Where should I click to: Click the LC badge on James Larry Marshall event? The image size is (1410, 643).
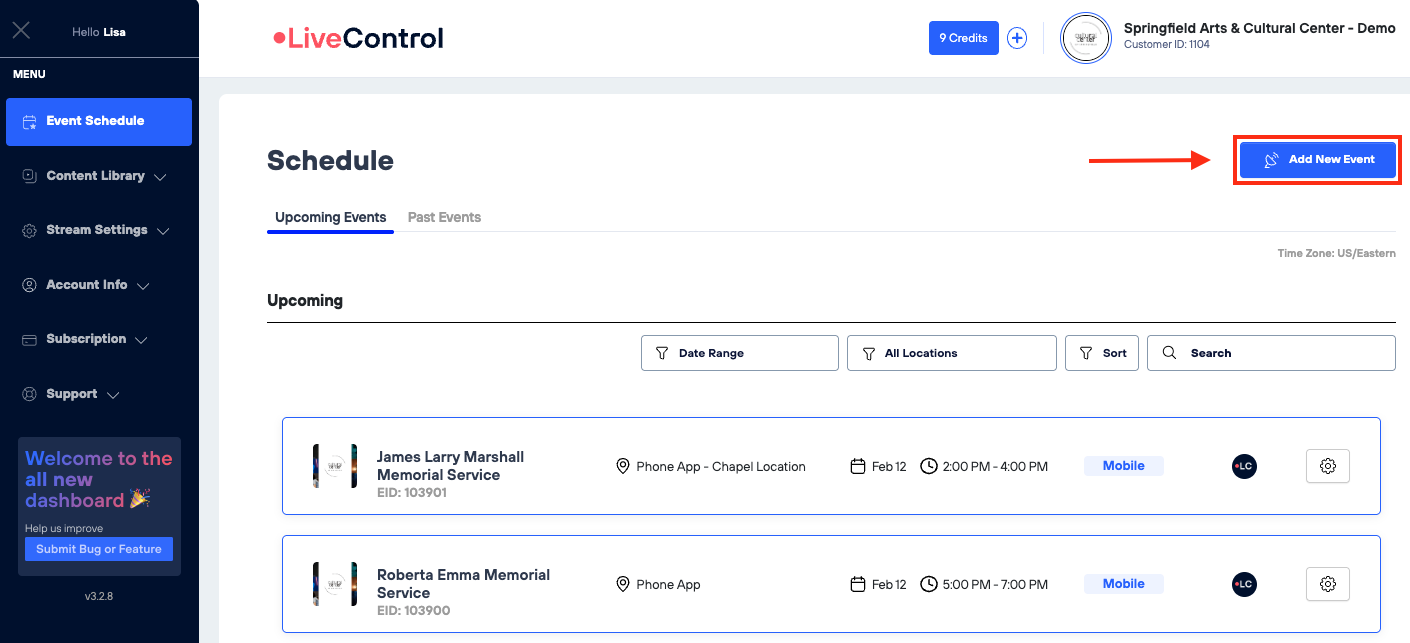click(x=1244, y=466)
